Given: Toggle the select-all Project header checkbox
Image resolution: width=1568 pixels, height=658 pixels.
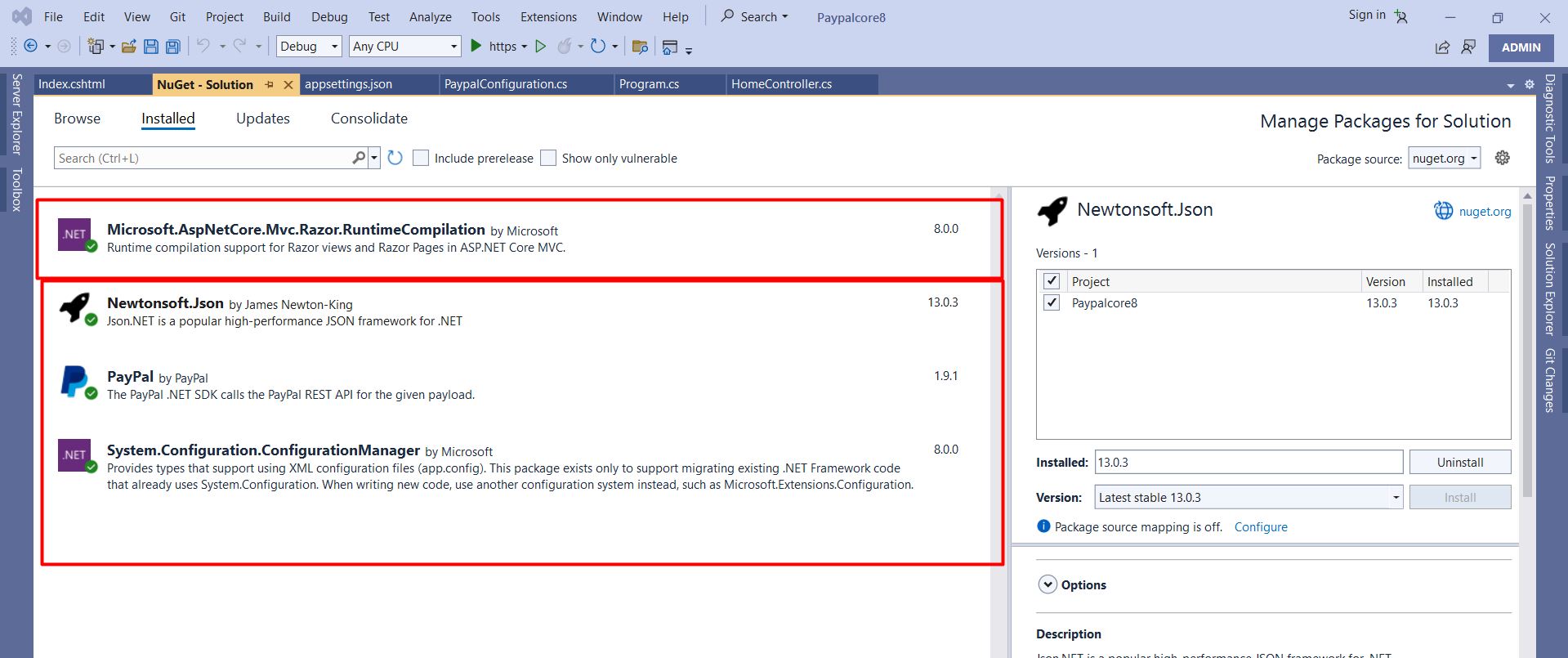Looking at the screenshot, I should [x=1052, y=281].
